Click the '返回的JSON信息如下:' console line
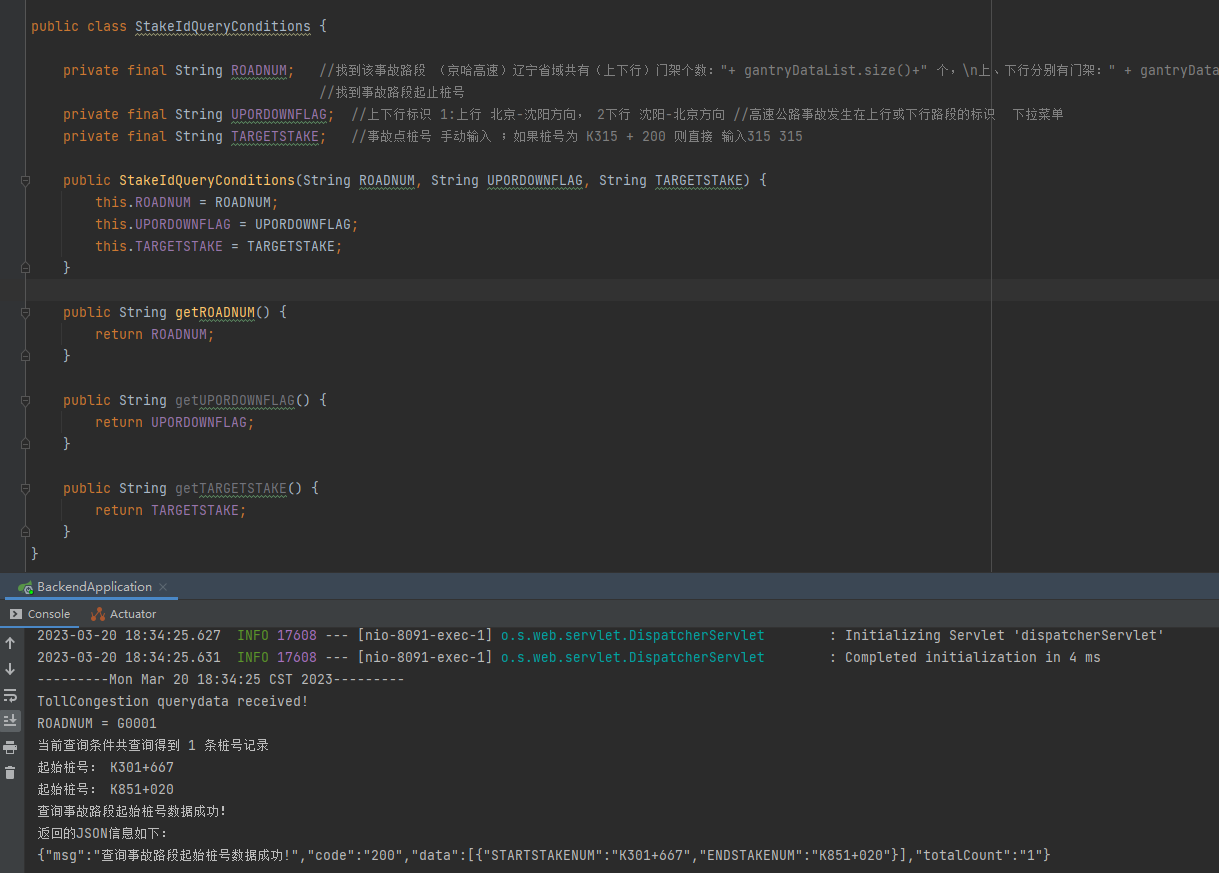Screen dimensions: 1219x873 coord(103,833)
